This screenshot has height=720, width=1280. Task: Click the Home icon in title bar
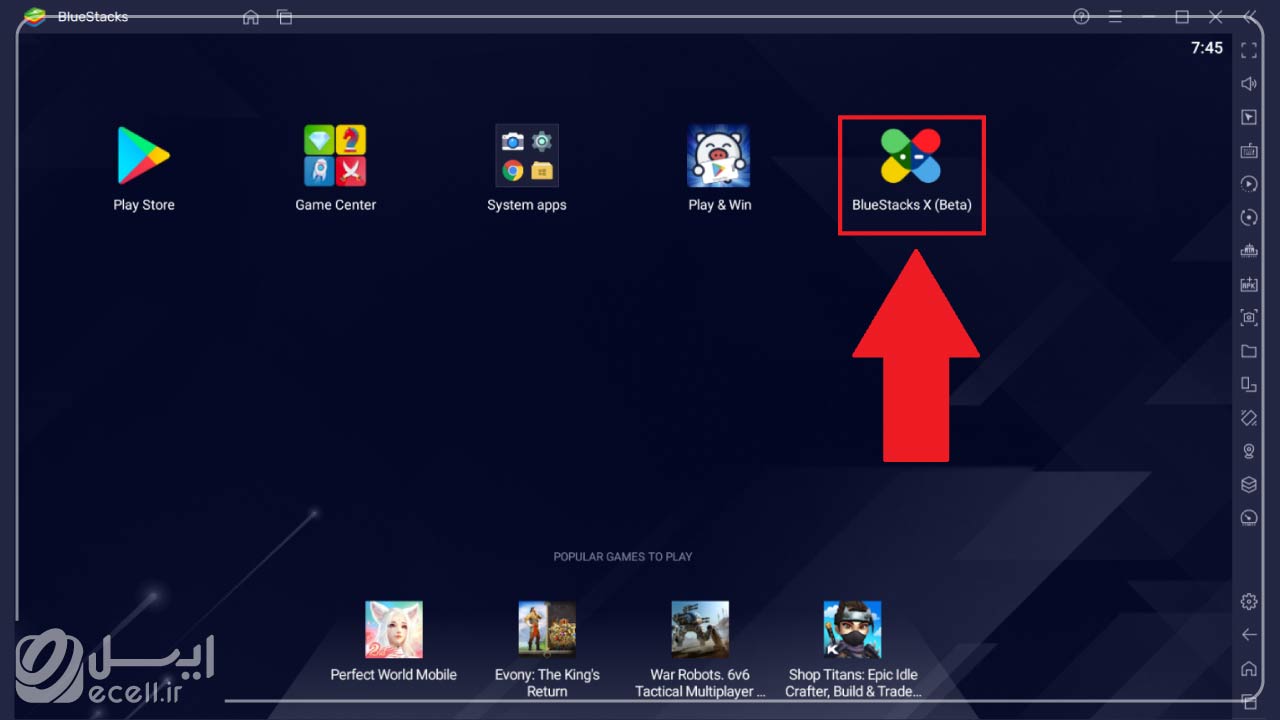pyautogui.click(x=251, y=17)
